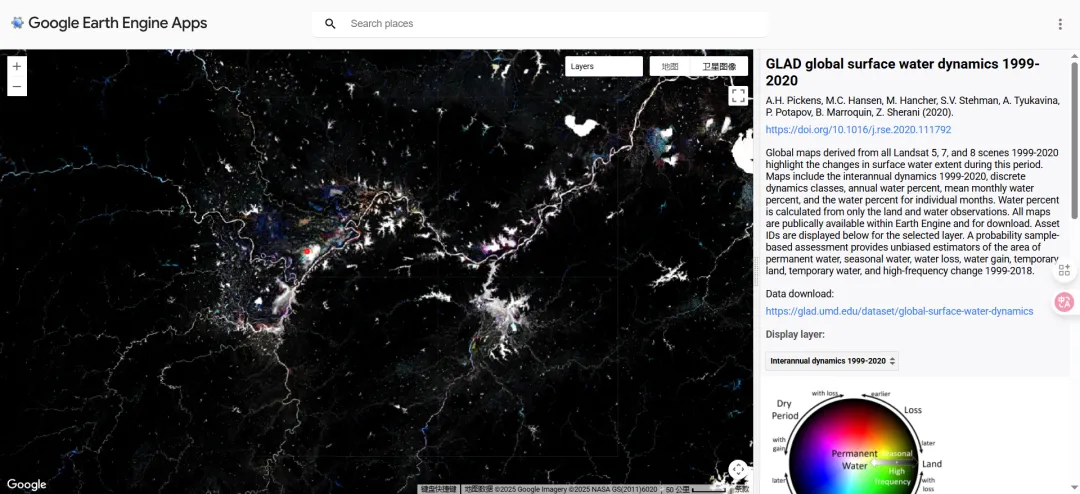The width and height of the screenshot is (1080, 494).
Task: Click the 'Display layer:' label
Action: [795, 335]
